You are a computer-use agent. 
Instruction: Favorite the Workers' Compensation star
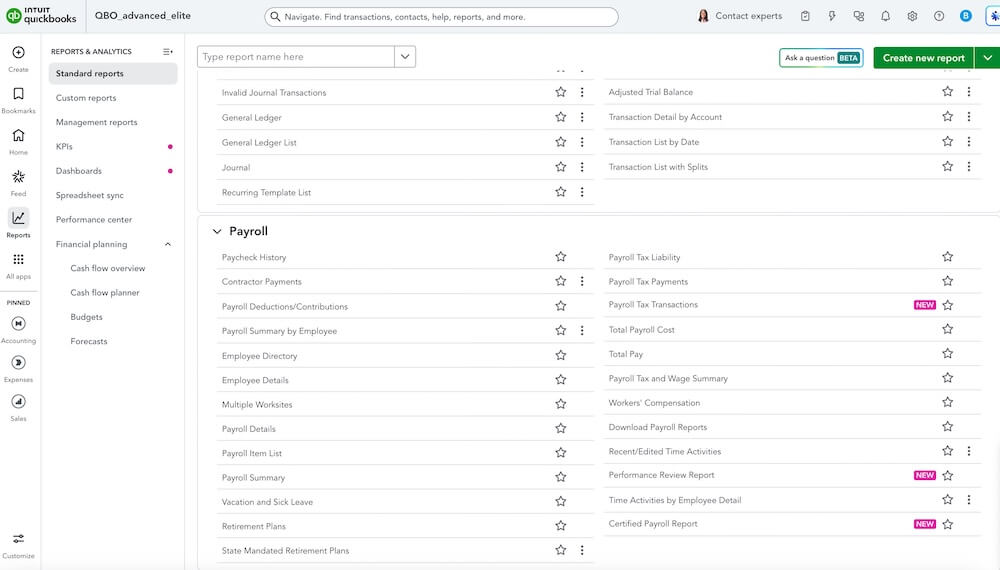(948, 402)
